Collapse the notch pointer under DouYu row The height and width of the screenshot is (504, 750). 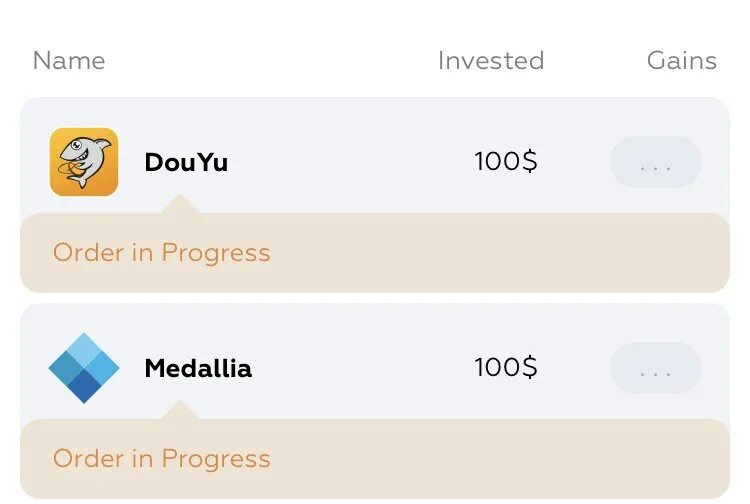(x=179, y=206)
